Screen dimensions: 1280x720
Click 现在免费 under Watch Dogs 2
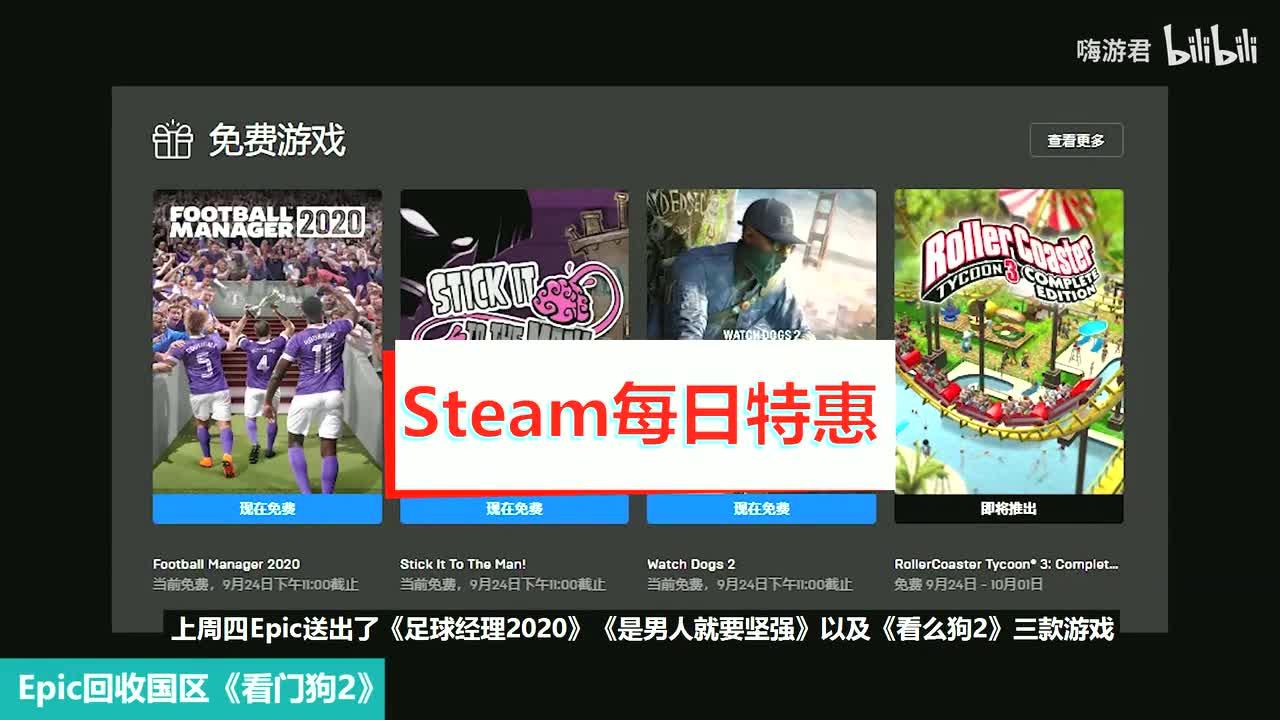[761, 509]
